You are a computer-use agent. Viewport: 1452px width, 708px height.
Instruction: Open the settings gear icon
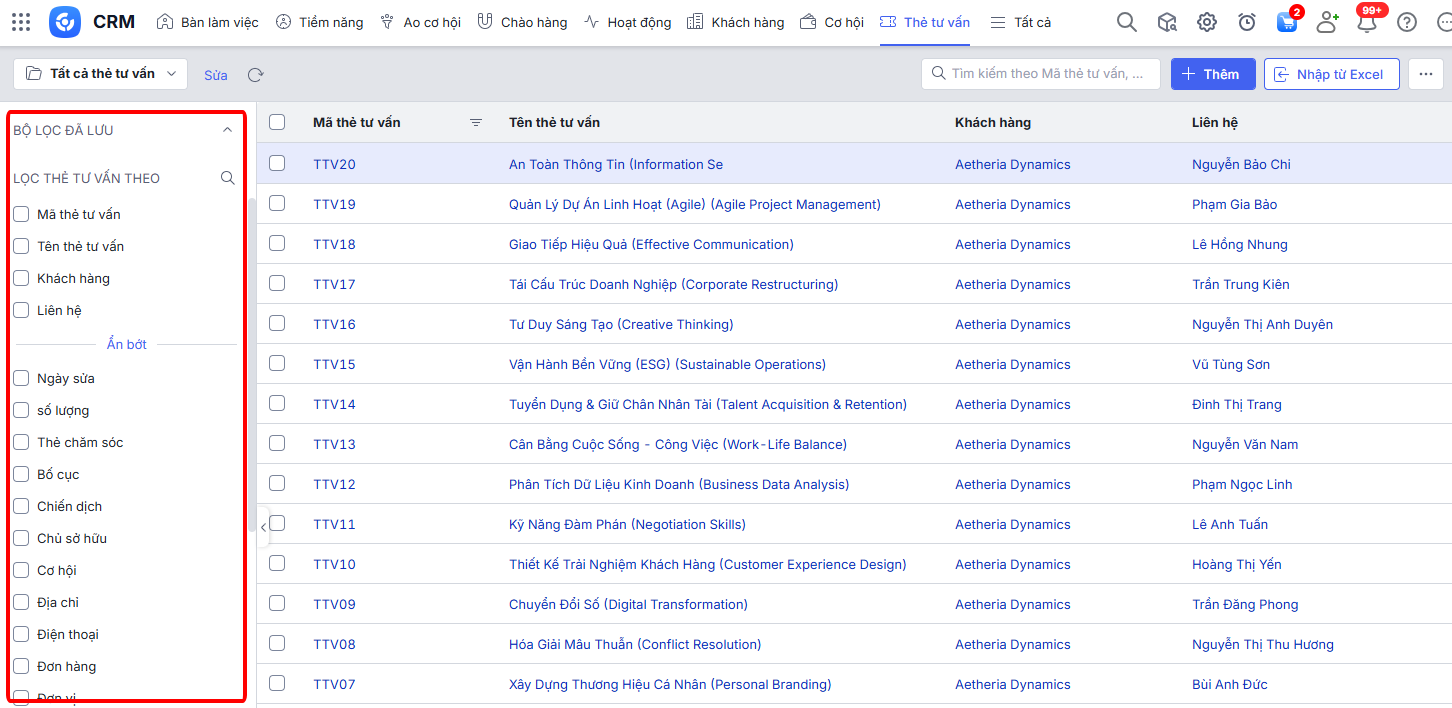(1207, 22)
